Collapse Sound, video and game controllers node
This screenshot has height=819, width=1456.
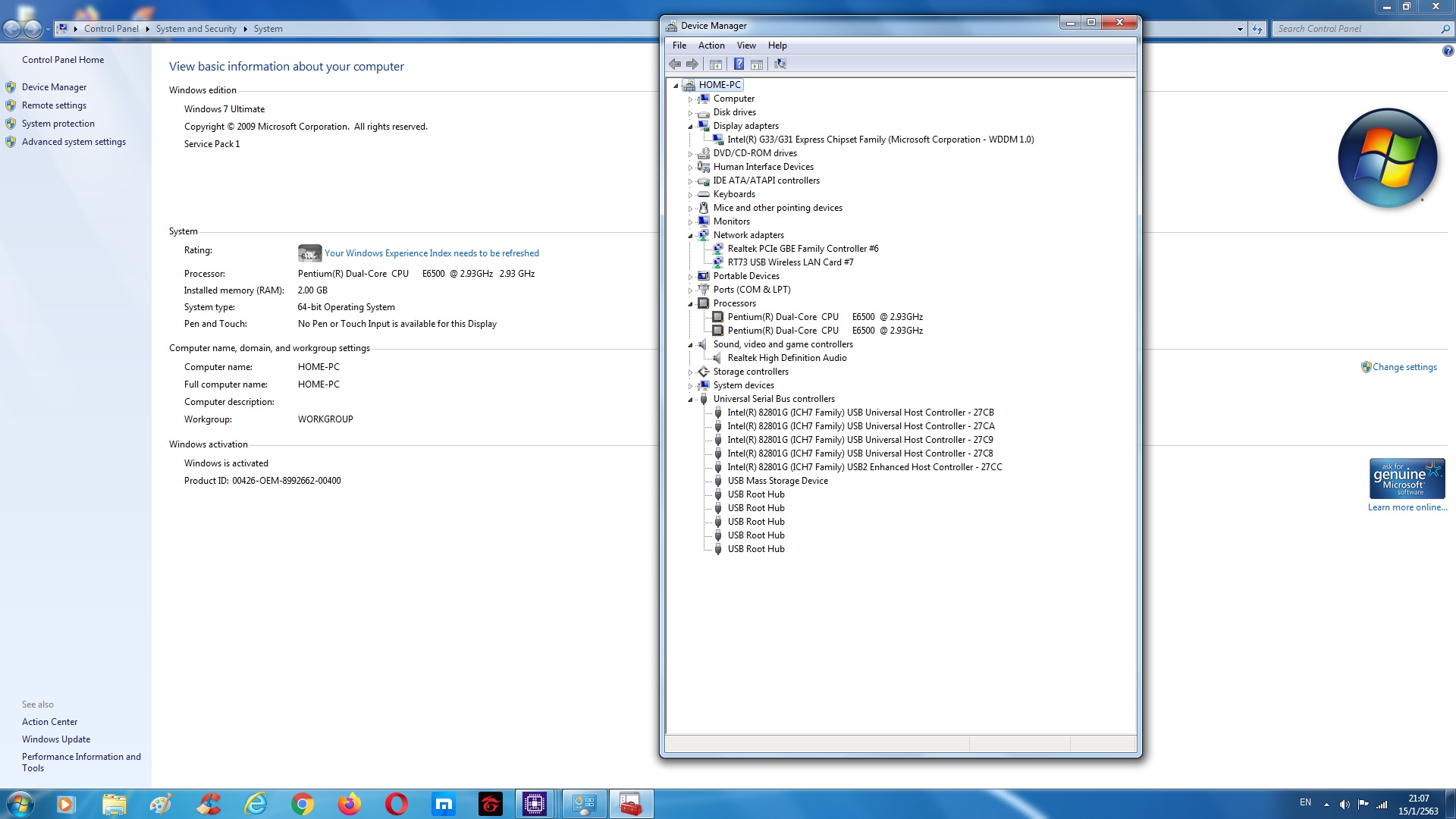coord(690,345)
